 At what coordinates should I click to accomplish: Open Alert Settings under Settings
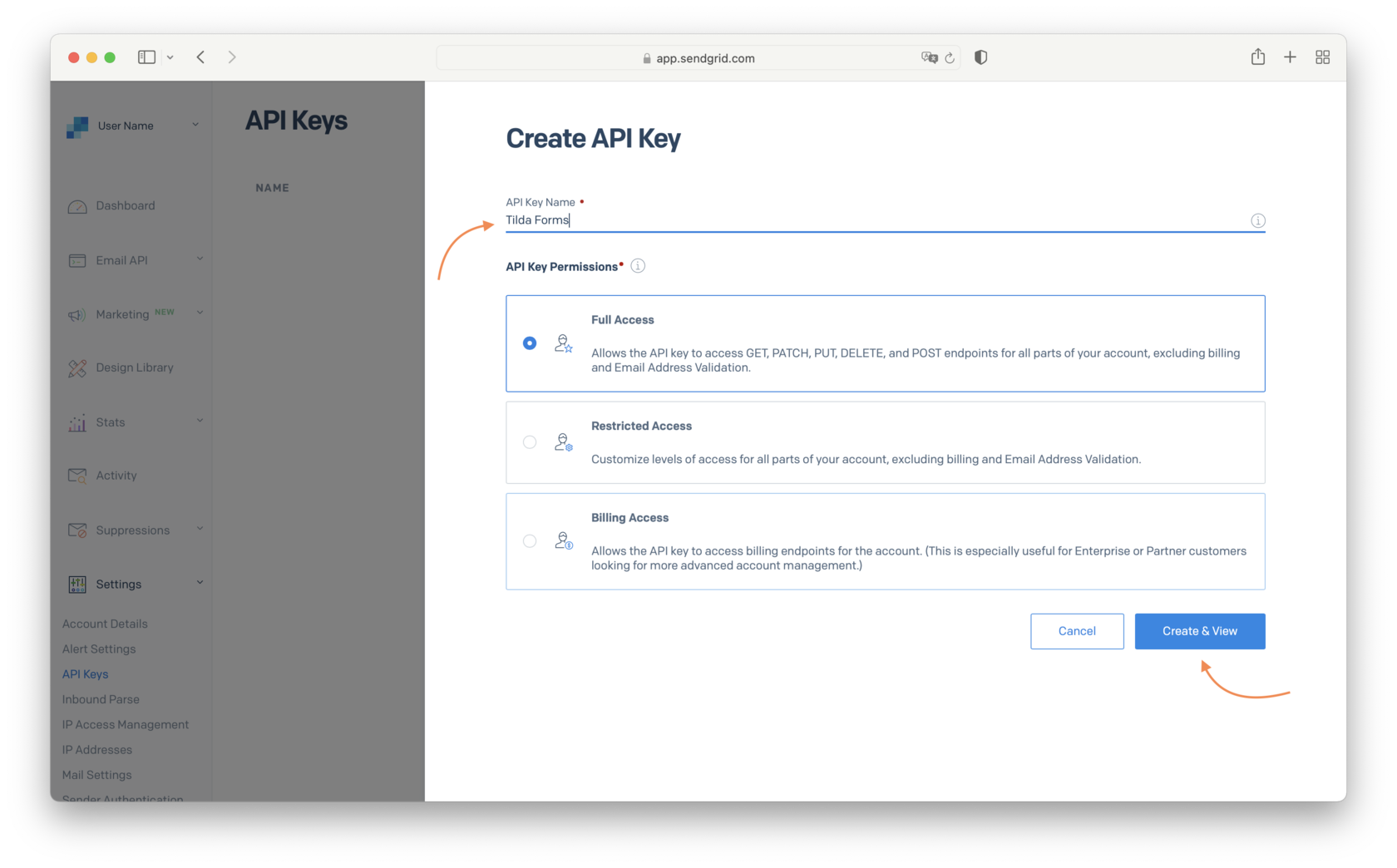point(99,649)
